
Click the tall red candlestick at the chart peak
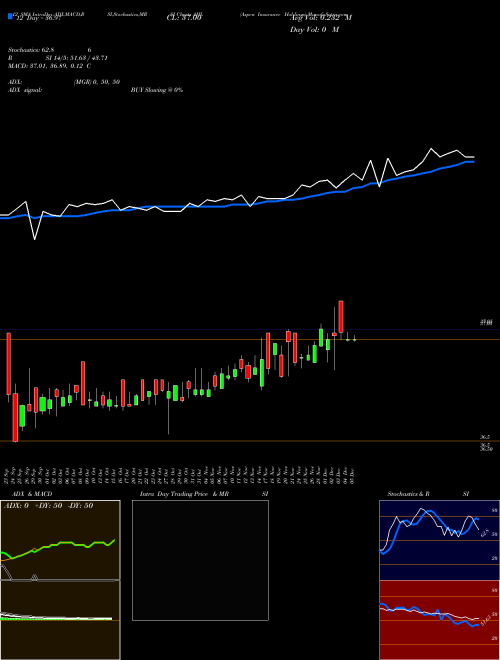[x=341, y=317]
